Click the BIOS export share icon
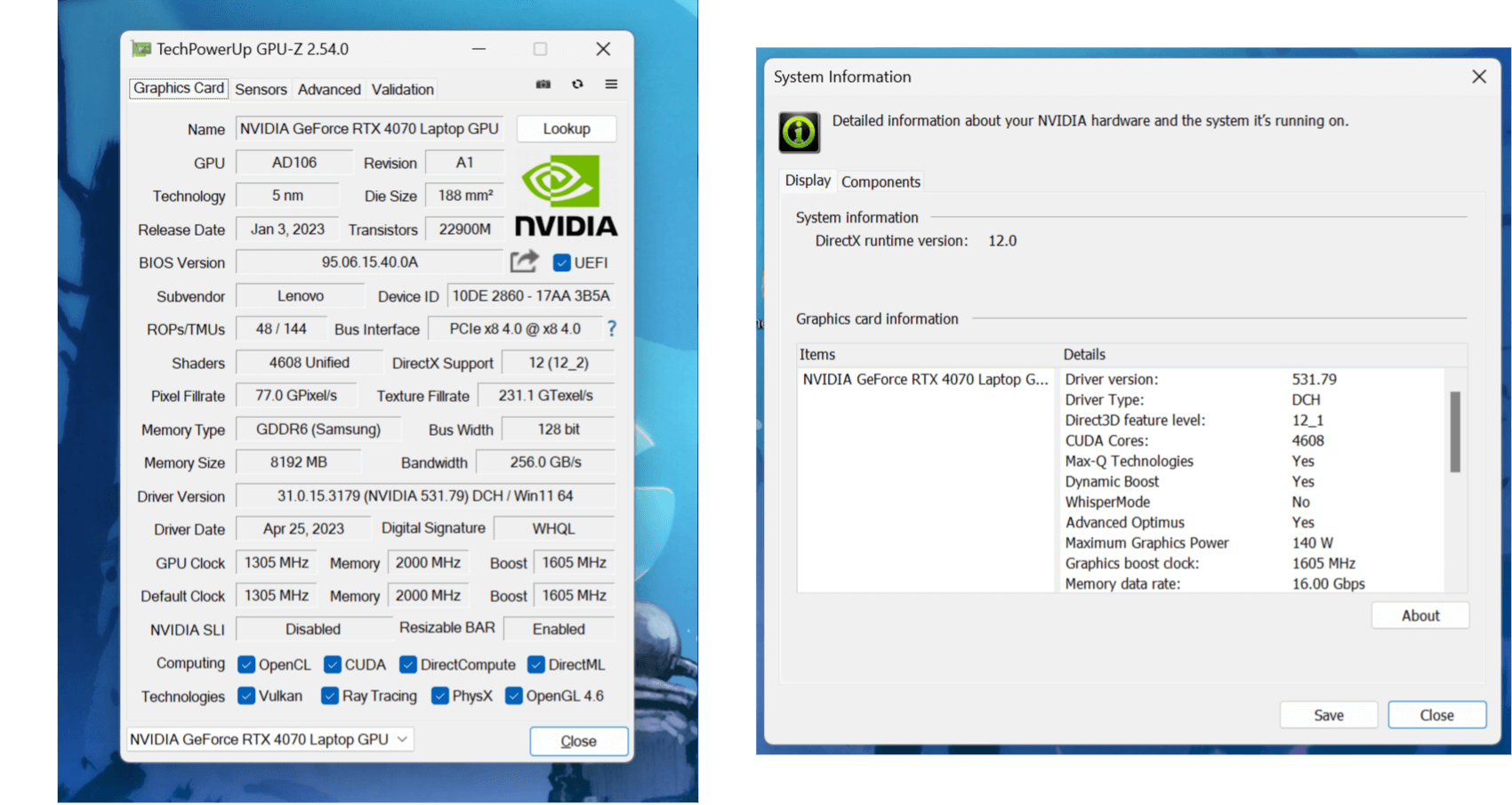The height and width of the screenshot is (805, 1512). (524, 262)
